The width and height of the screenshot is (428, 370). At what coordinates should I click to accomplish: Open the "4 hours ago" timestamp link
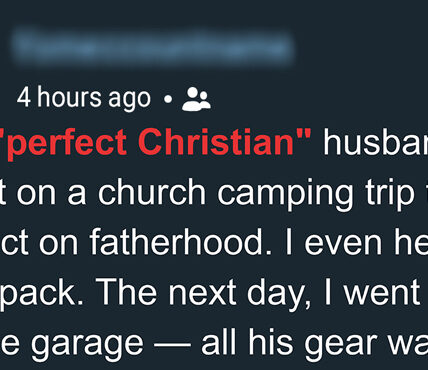coord(84,98)
